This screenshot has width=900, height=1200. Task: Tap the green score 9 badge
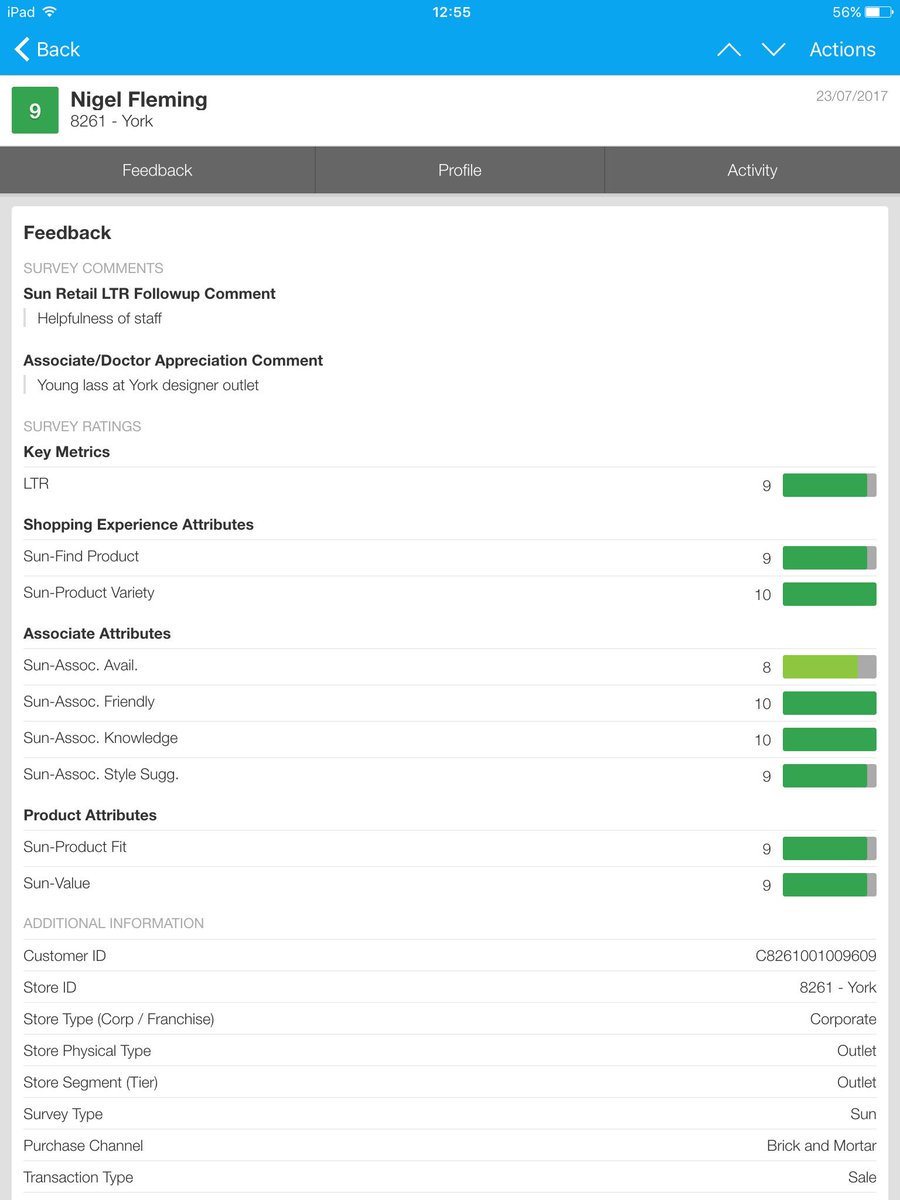35,110
